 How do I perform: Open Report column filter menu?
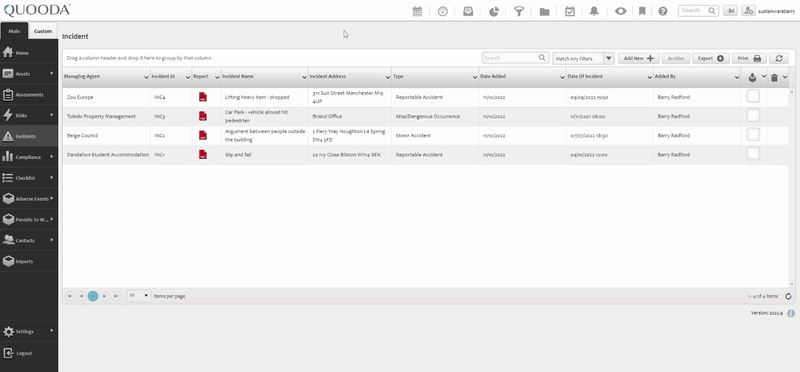click(x=217, y=78)
